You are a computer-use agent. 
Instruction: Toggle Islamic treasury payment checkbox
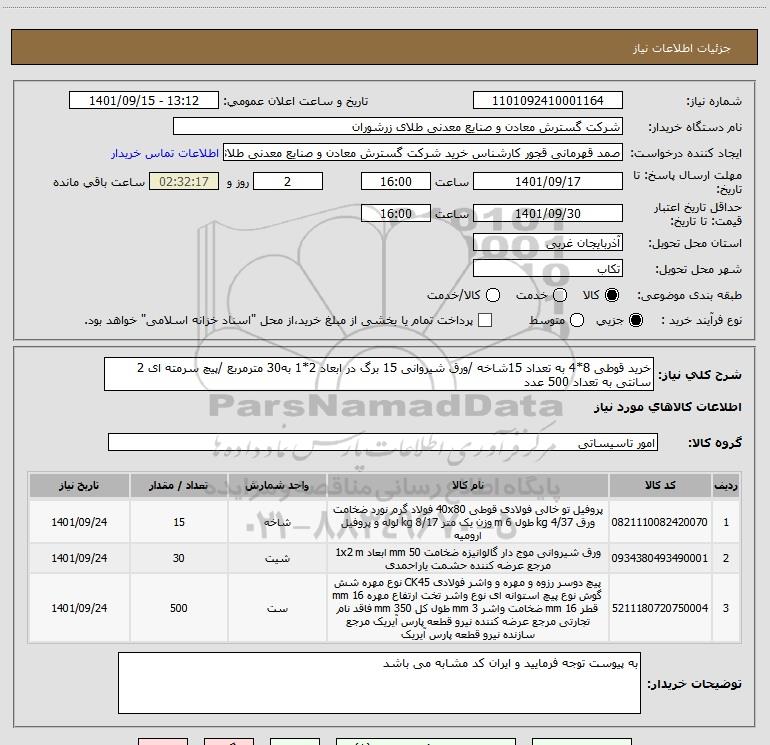point(485,320)
